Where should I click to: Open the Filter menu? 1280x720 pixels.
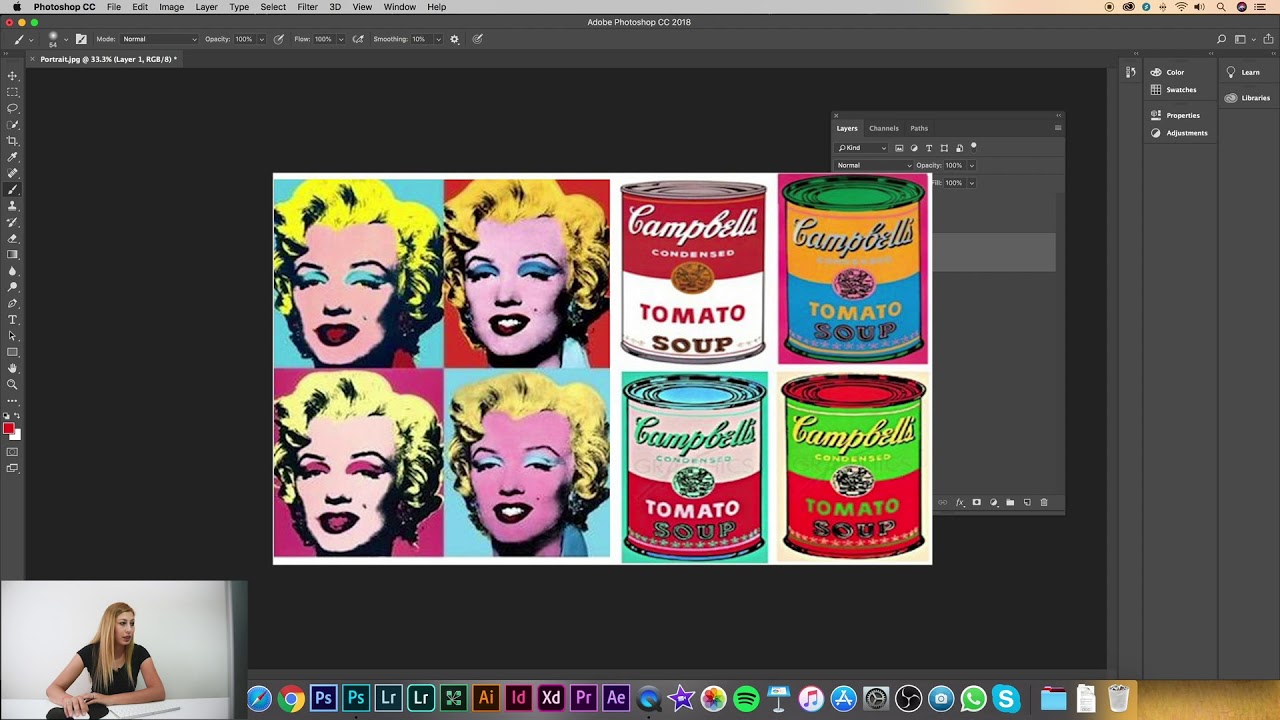[x=307, y=7]
